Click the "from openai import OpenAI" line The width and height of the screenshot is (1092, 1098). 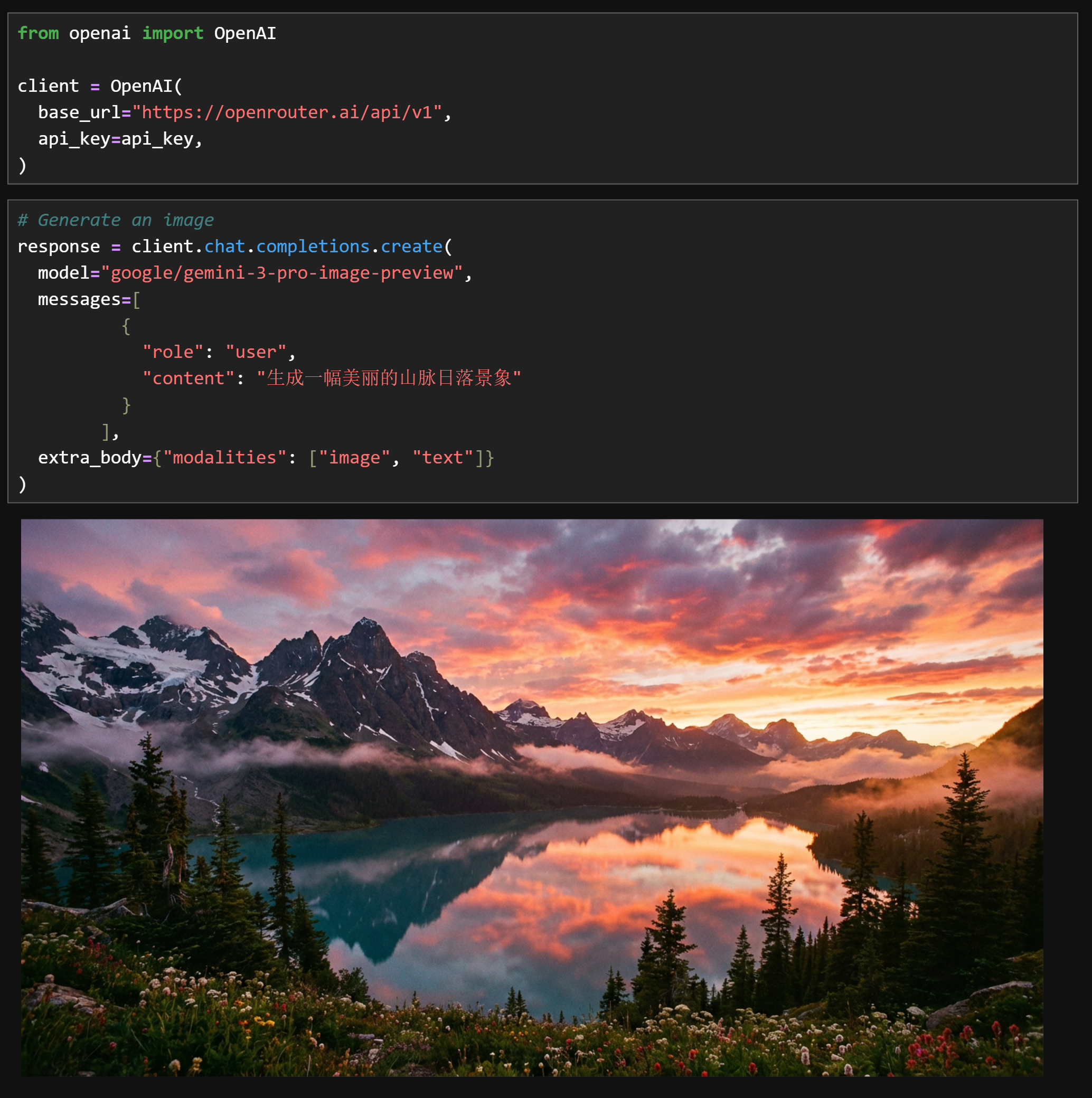[147, 34]
